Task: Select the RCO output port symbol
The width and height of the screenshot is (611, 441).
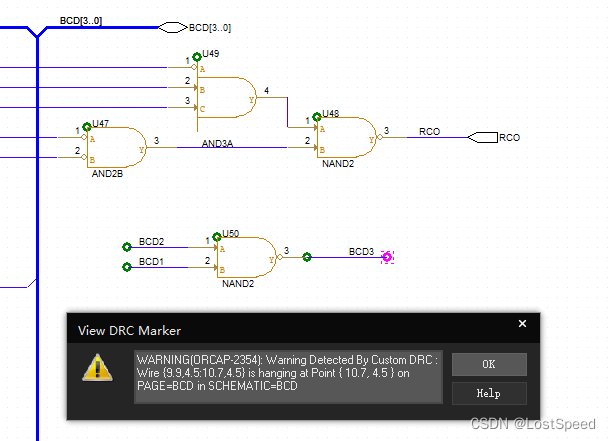Action: pyautogui.click(x=482, y=137)
